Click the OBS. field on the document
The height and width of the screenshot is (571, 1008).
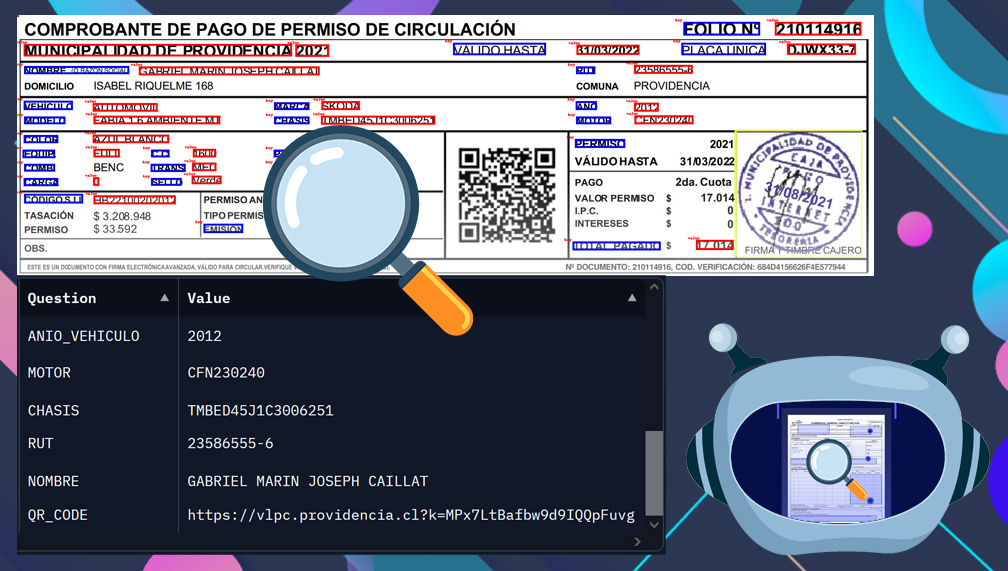[35, 248]
